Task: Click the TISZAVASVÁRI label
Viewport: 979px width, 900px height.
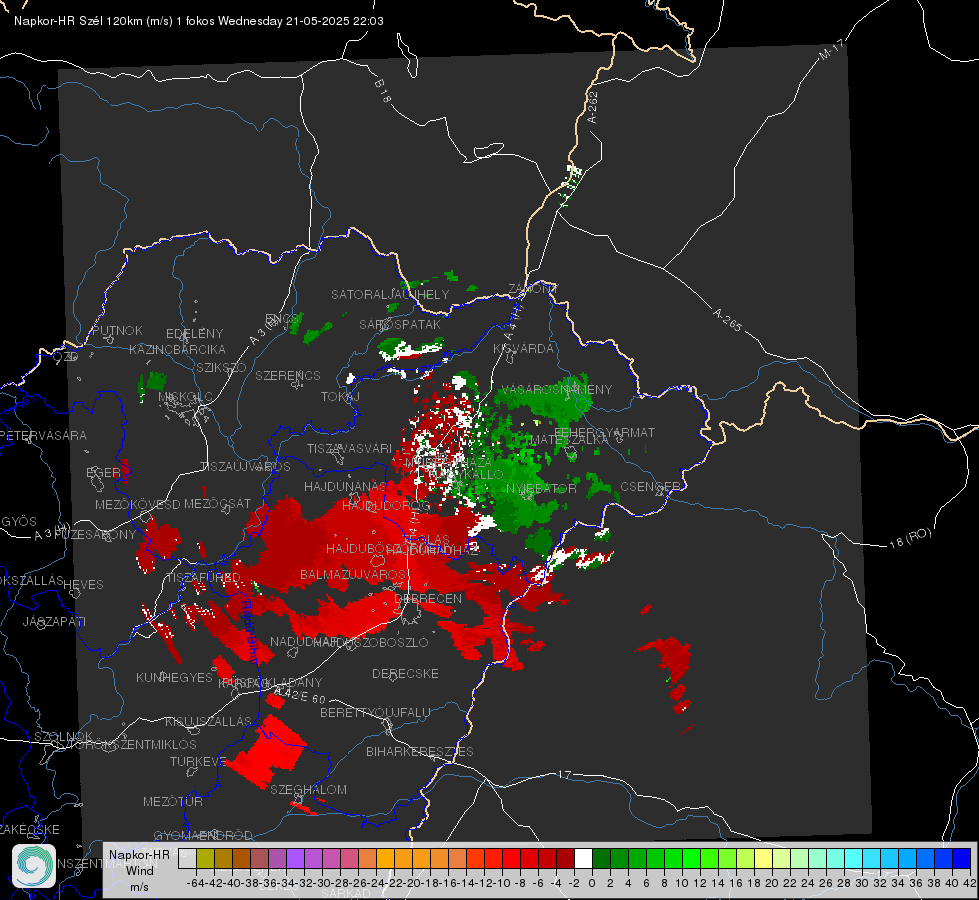Action: pos(350,448)
